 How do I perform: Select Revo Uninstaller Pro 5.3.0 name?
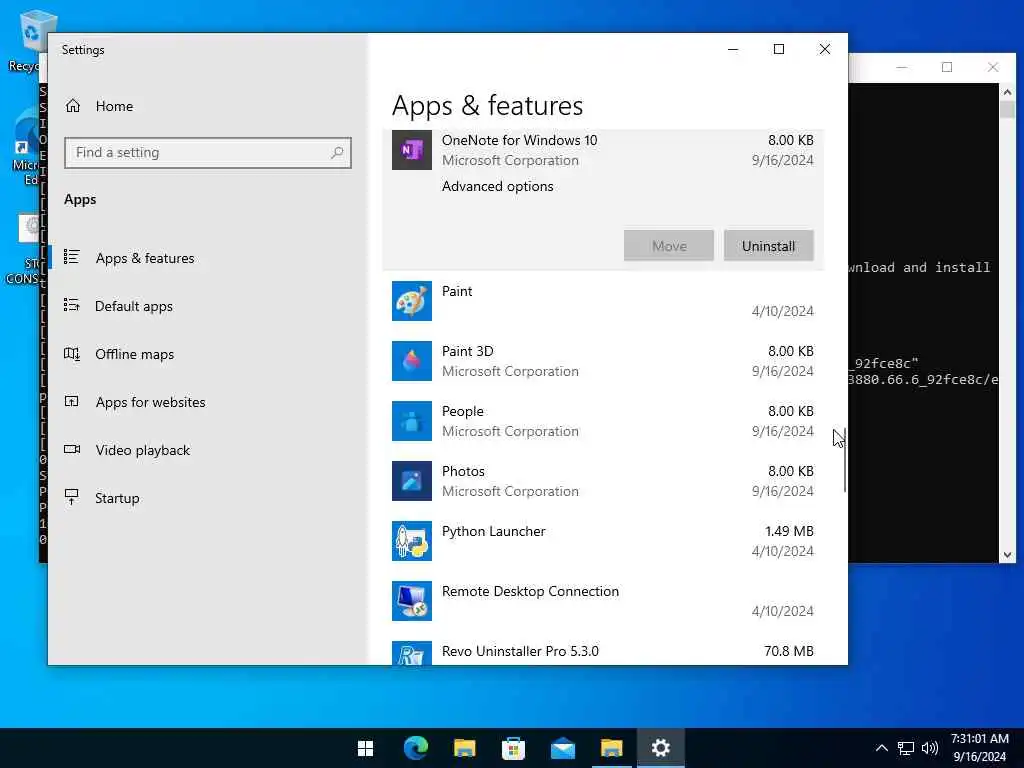pos(520,651)
